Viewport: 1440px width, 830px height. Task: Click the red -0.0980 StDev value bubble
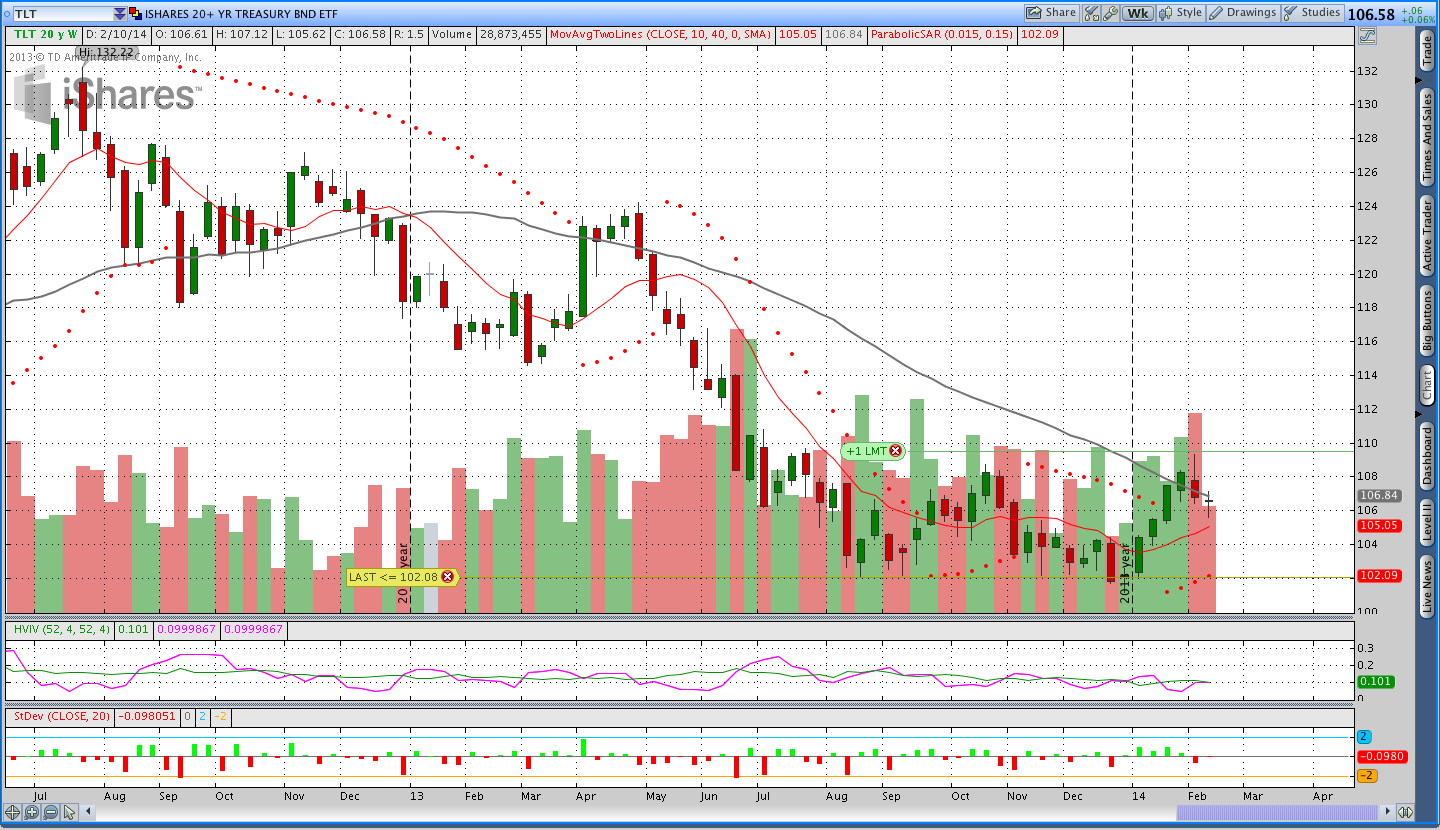(x=1382, y=757)
